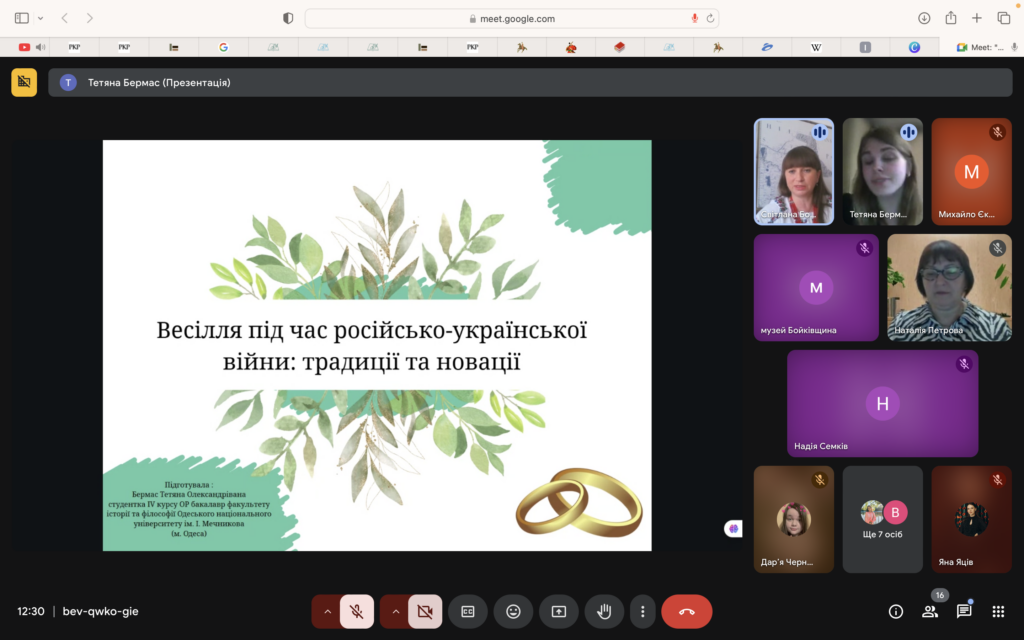Click the present screen icon

(558, 611)
